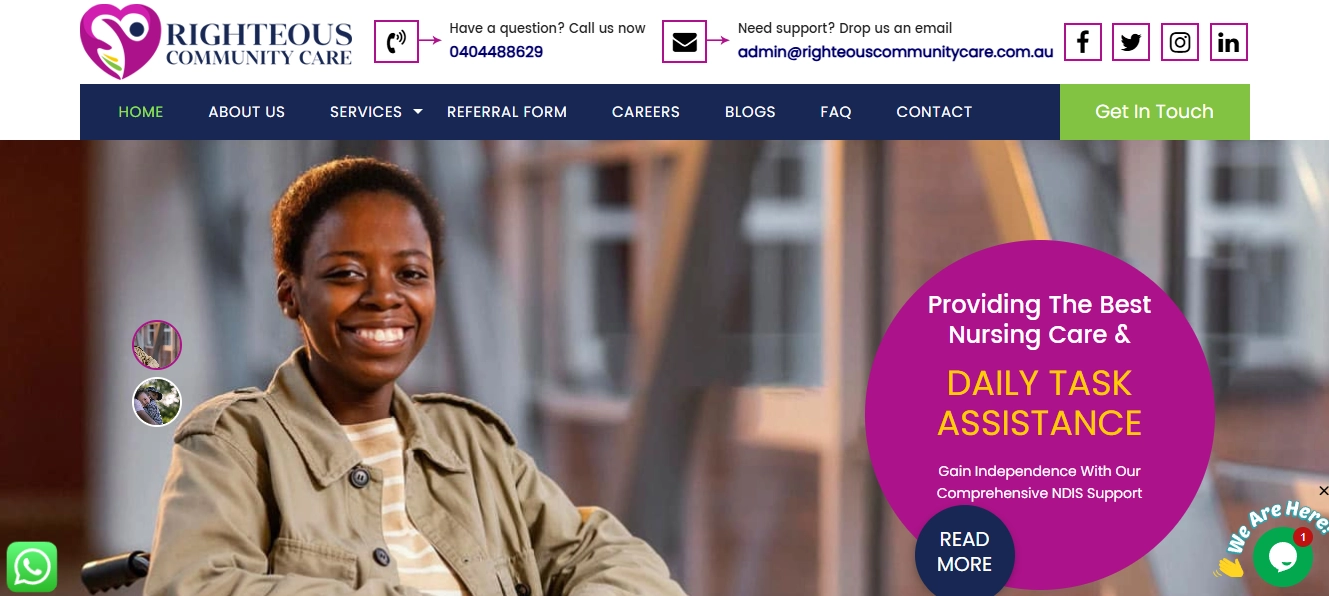
Task: Click the email envelope icon
Action: click(x=685, y=42)
